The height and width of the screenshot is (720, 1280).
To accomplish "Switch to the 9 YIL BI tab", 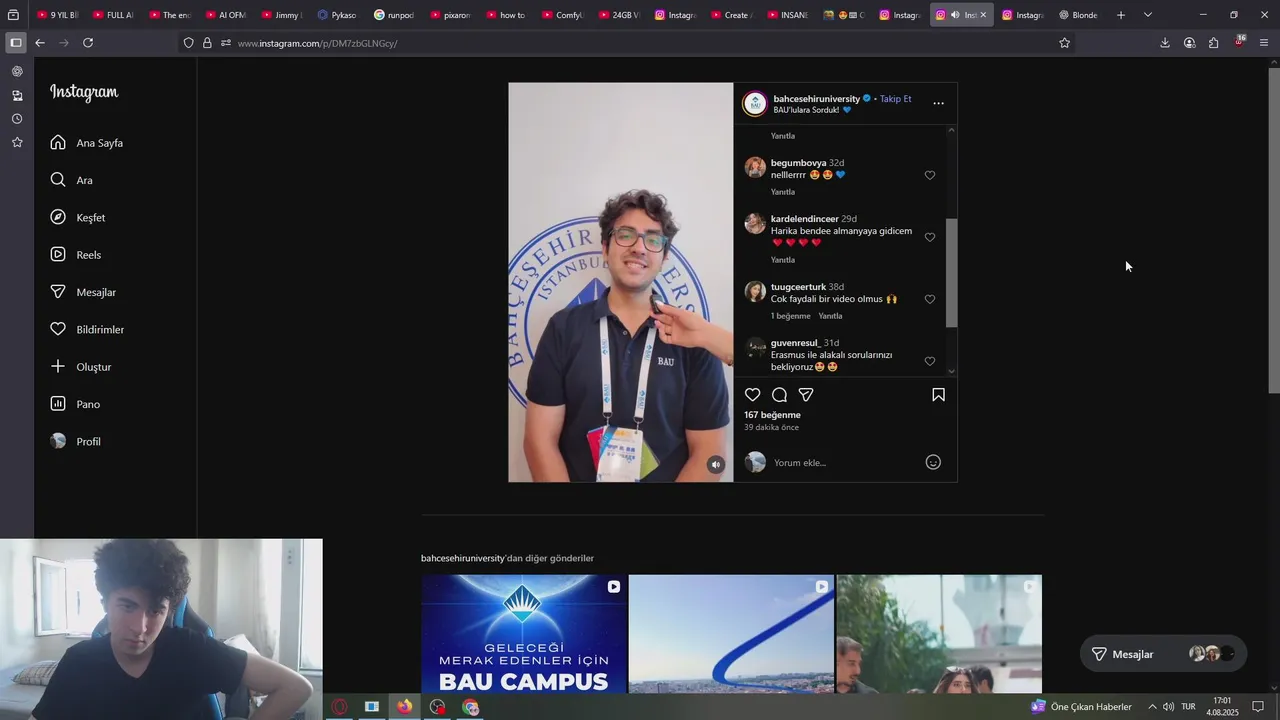I will (x=57, y=15).
